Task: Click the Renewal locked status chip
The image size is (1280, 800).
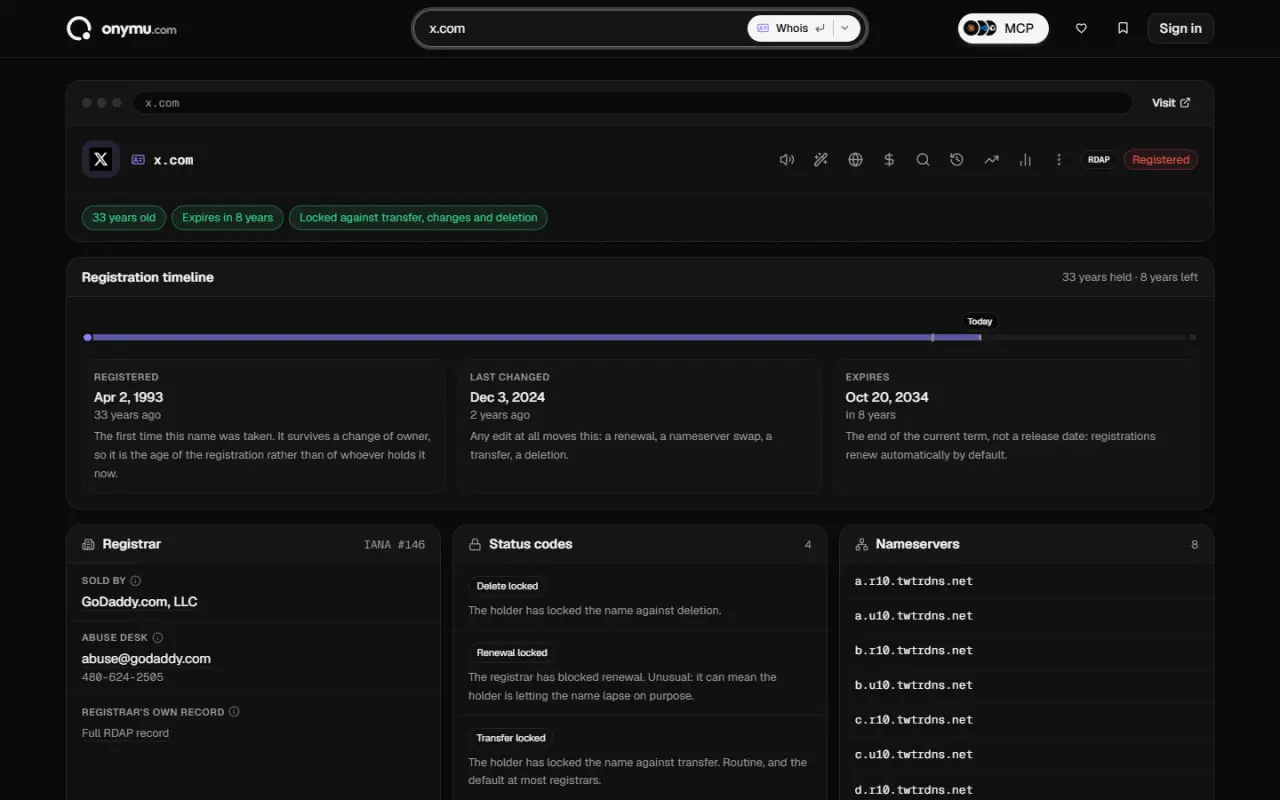Action: point(512,653)
